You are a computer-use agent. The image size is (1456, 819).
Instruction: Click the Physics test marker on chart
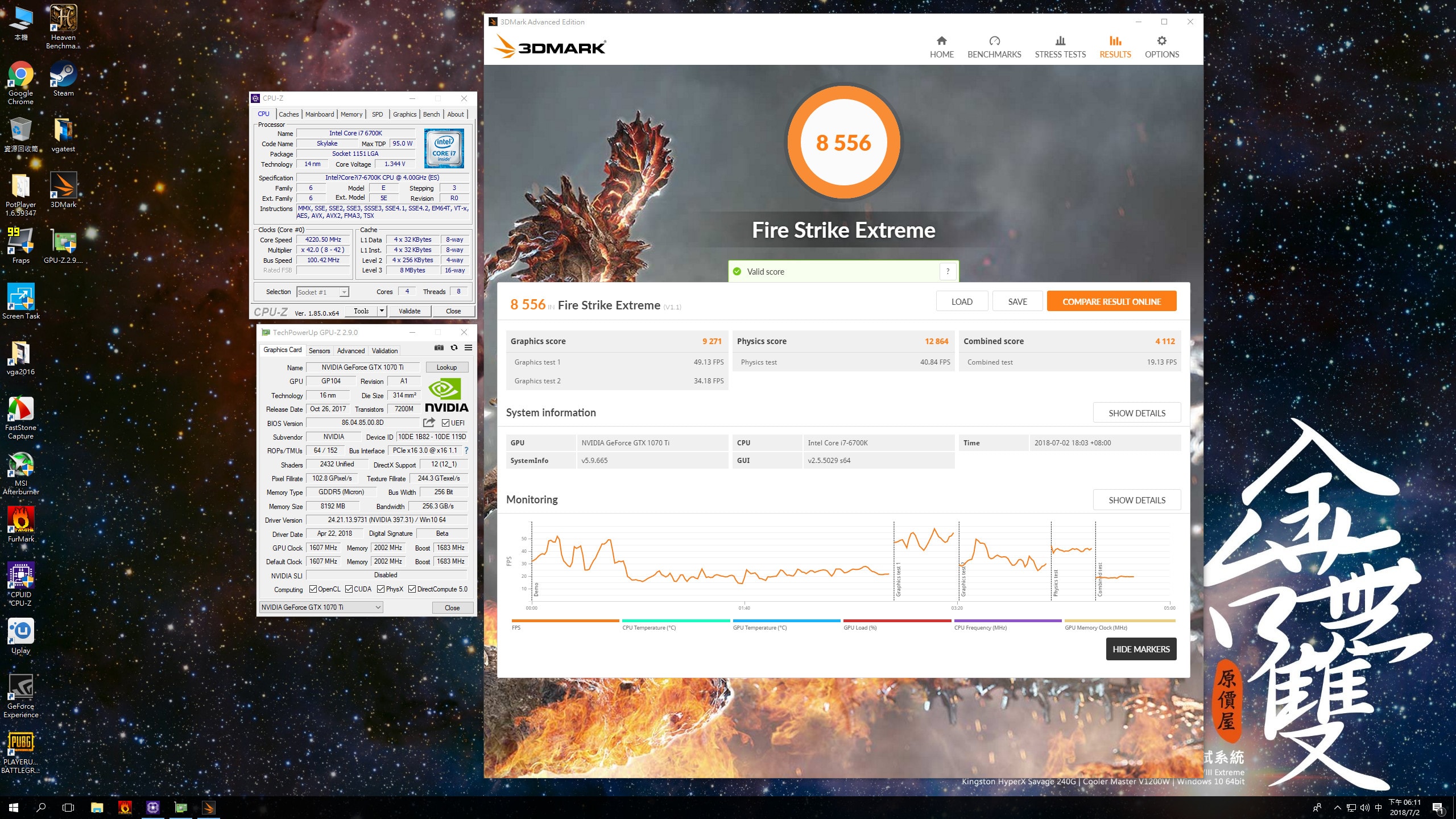tap(1056, 583)
